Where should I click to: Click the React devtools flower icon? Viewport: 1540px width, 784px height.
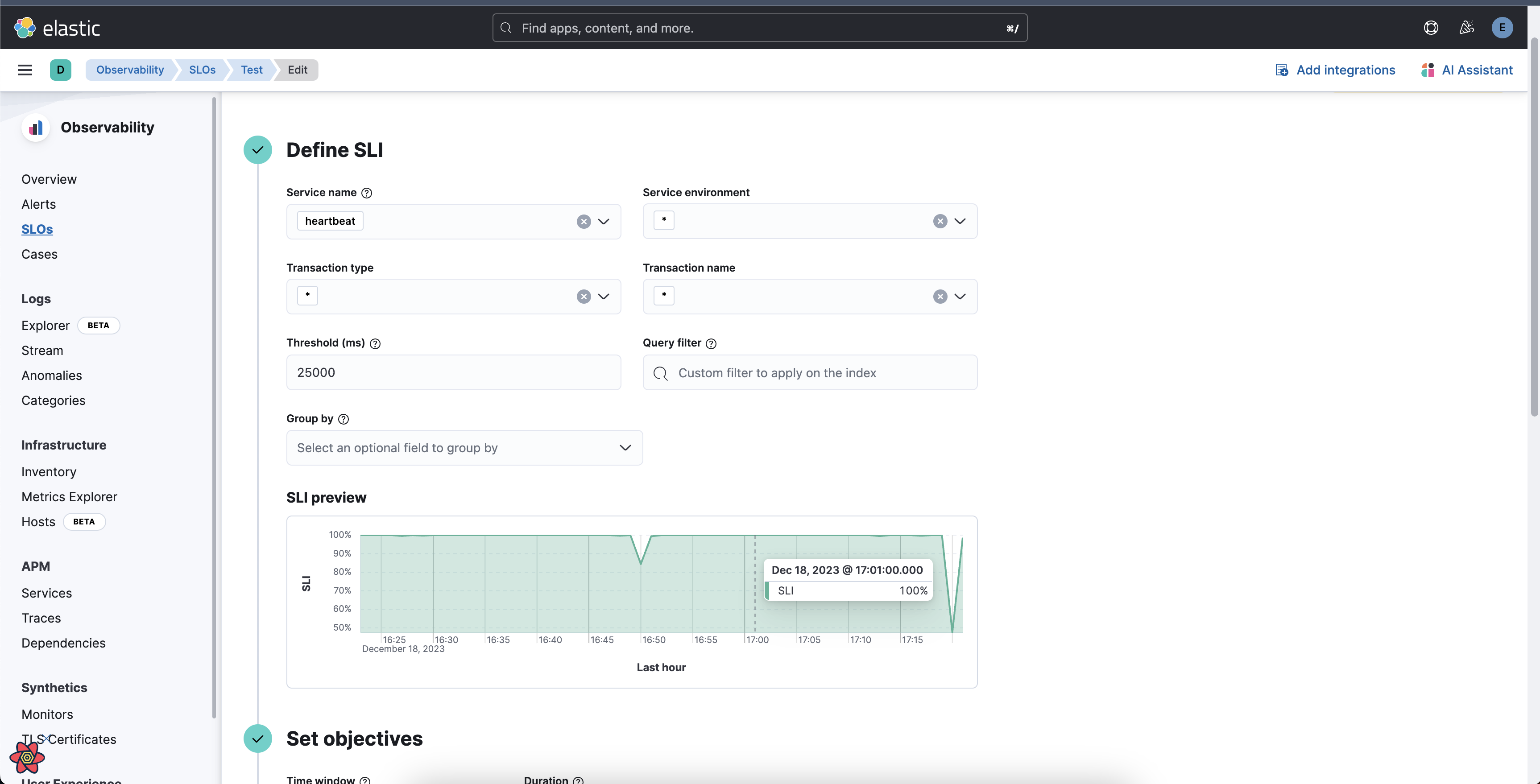[x=28, y=757]
